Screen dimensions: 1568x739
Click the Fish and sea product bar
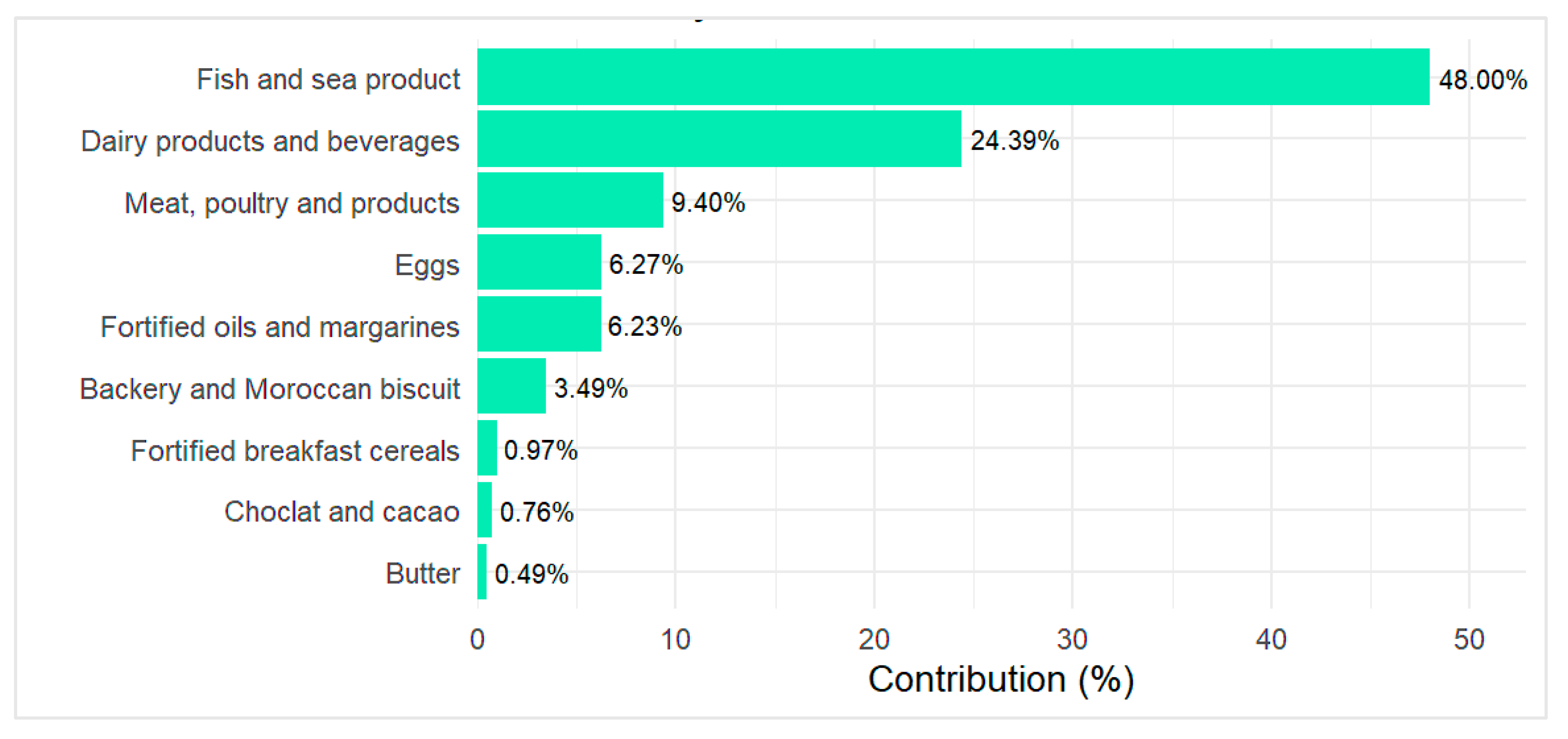[x=953, y=77]
